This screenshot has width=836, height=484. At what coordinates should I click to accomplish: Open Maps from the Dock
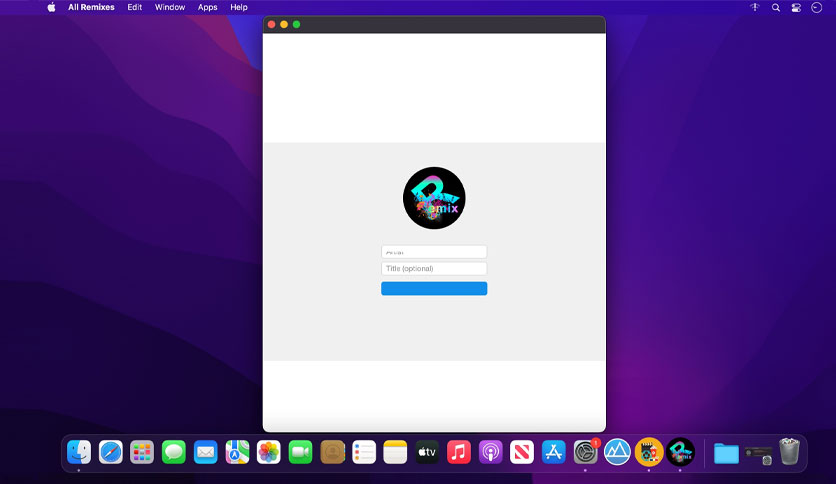click(x=237, y=453)
